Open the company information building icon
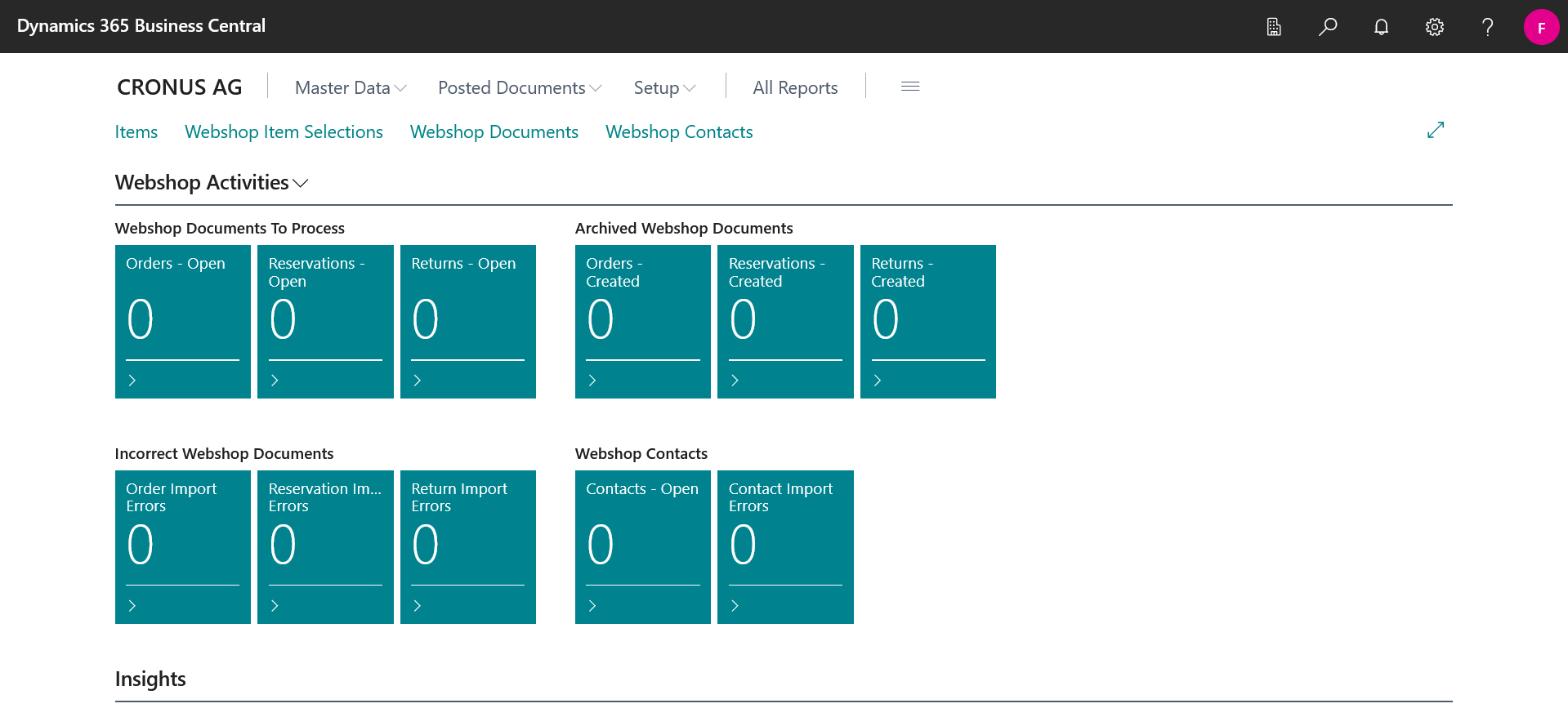Viewport: 1568px width, 717px height. [x=1274, y=27]
